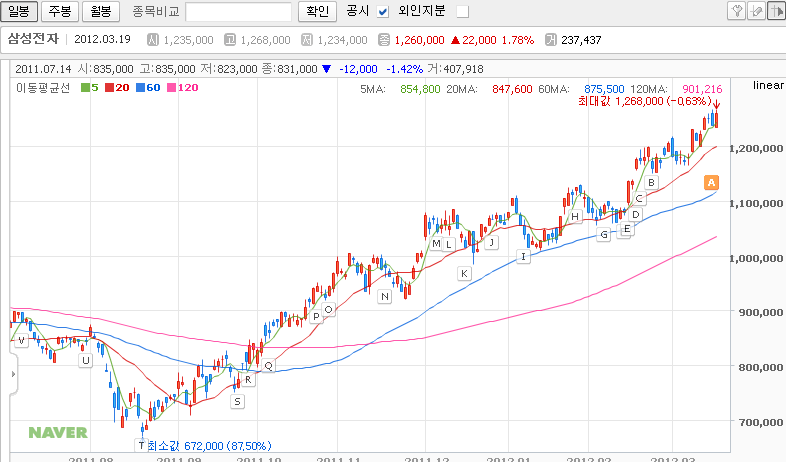Switch to 일봉 daily candle tab
Image resolution: width=786 pixels, height=462 pixels.
19,11
